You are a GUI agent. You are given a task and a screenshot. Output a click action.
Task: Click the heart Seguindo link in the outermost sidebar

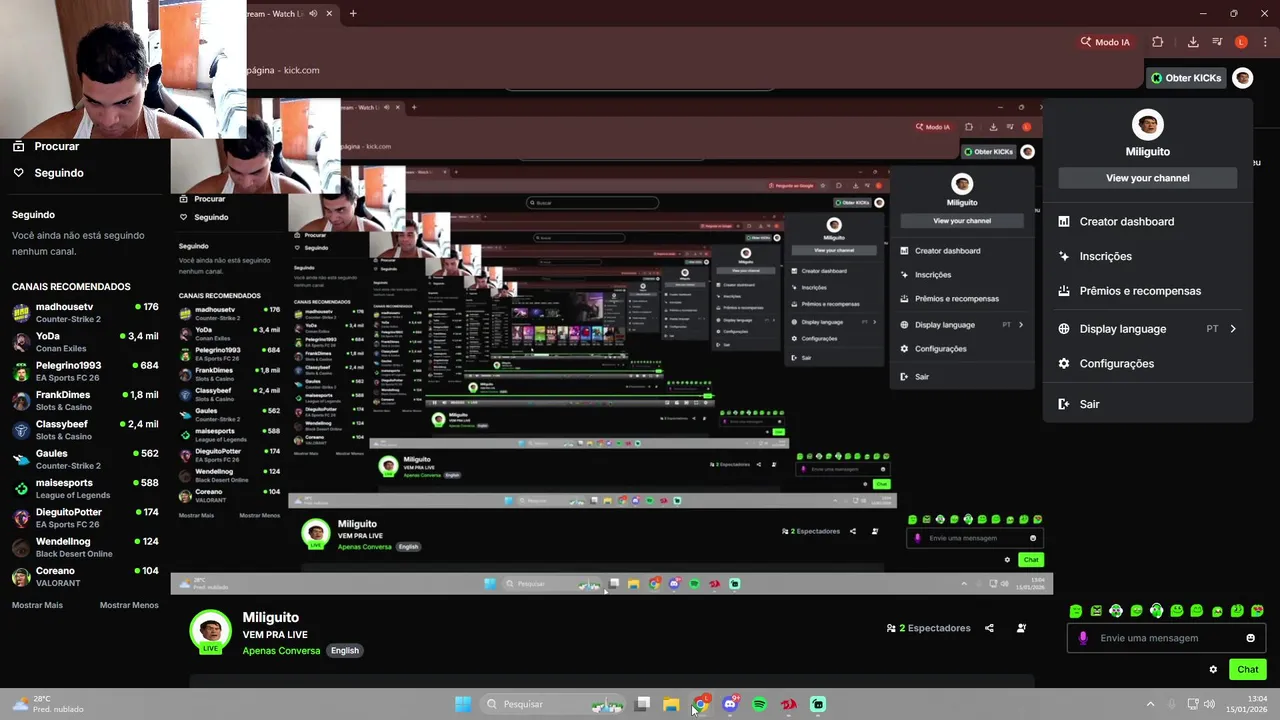pos(48,173)
